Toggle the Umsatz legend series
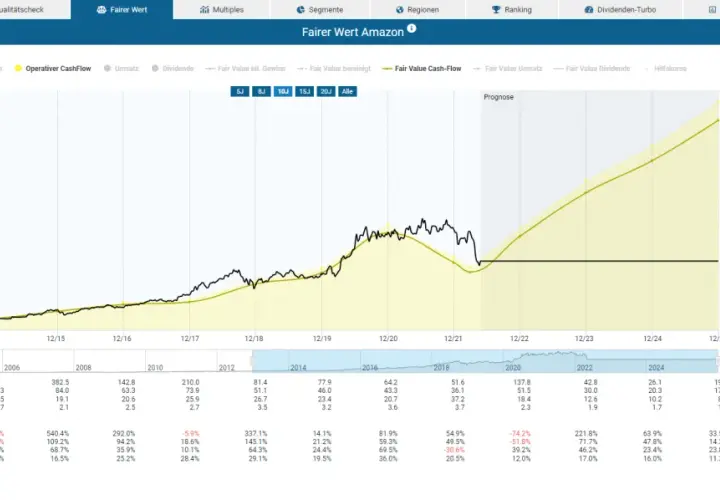Image resolution: width=720 pixels, height=500 pixels. coord(121,68)
